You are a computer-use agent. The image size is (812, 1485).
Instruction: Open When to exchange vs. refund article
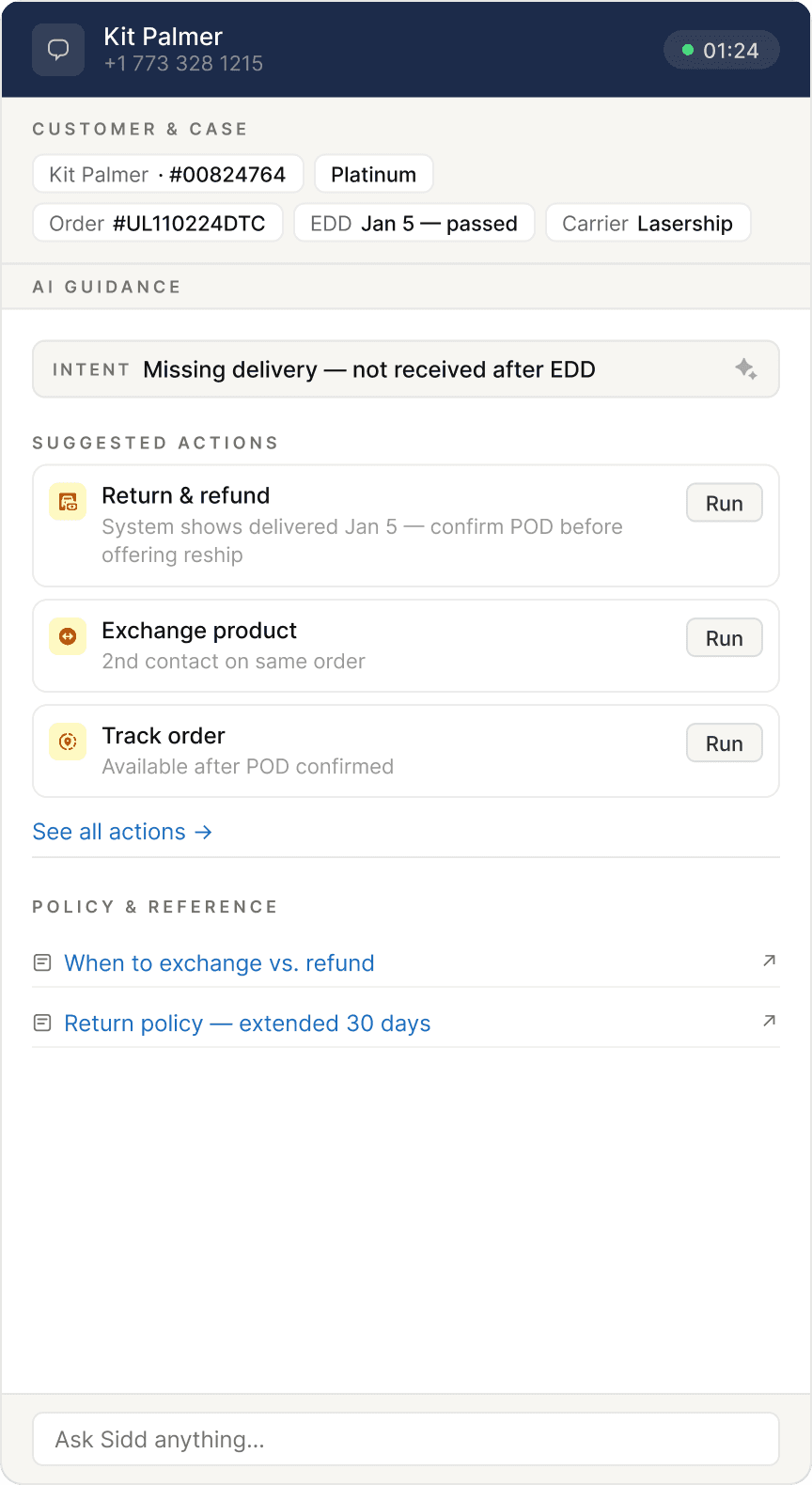[x=219, y=963]
